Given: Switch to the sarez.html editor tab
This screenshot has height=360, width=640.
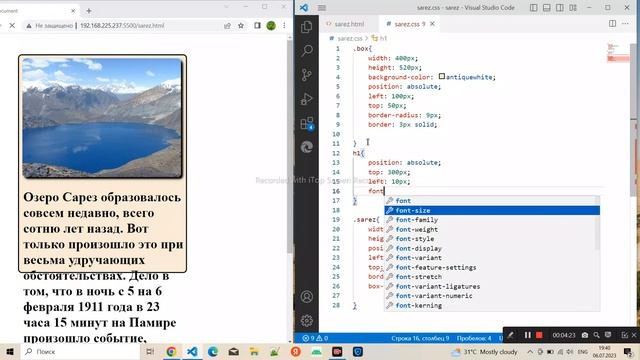Looking at the screenshot, I should coord(349,24).
